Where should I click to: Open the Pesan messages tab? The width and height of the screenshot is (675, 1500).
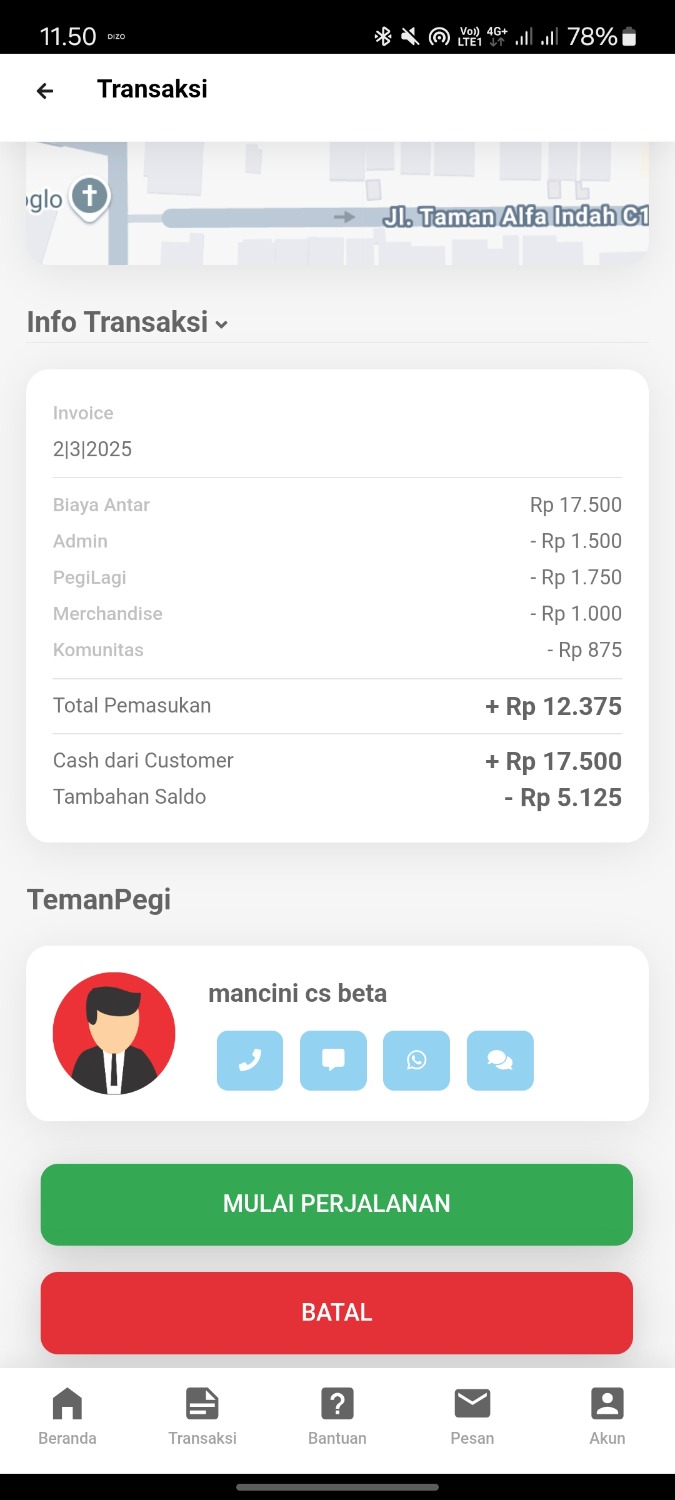coord(472,1417)
